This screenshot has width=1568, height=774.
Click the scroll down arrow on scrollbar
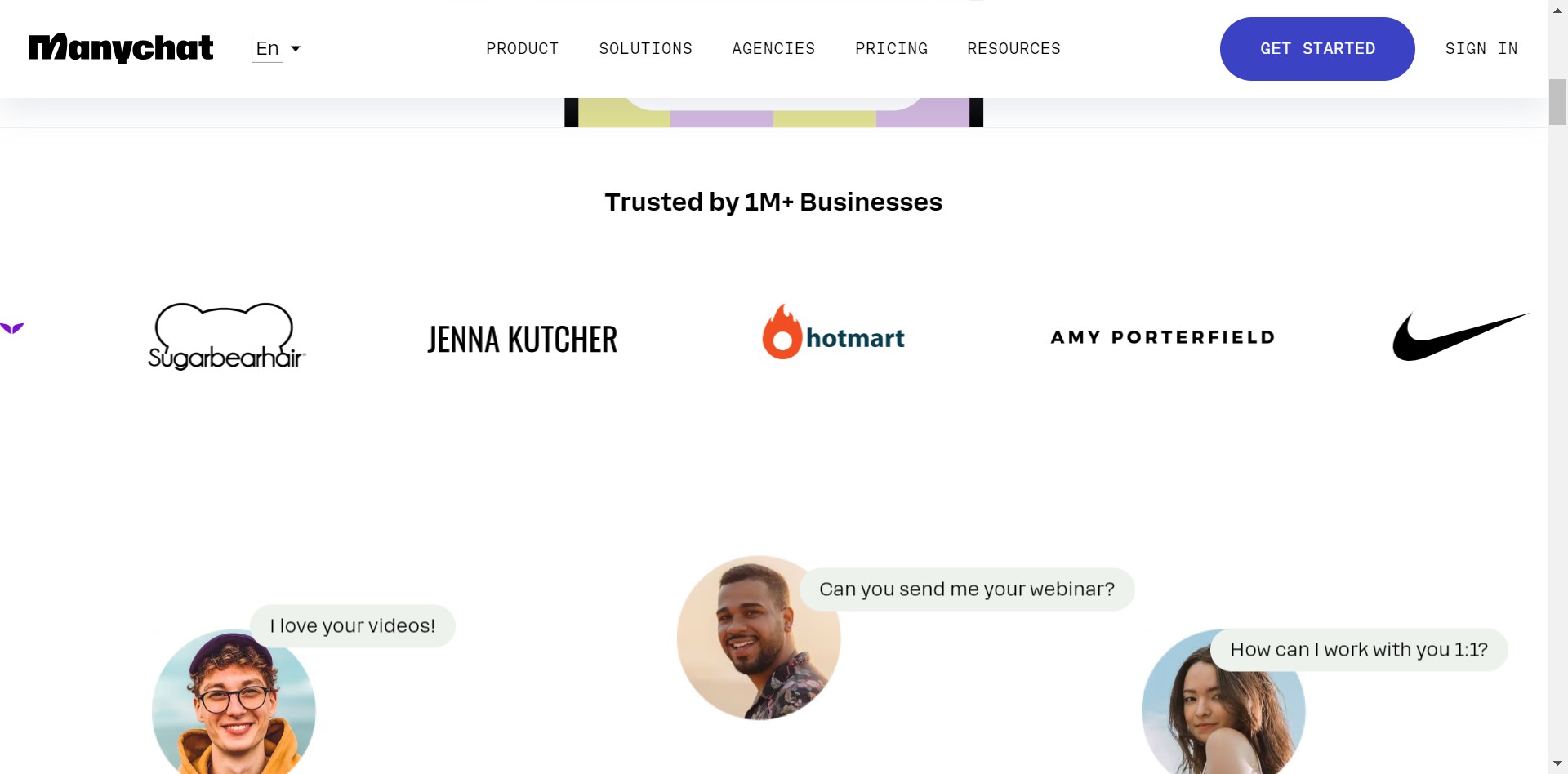tap(1557, 764)
